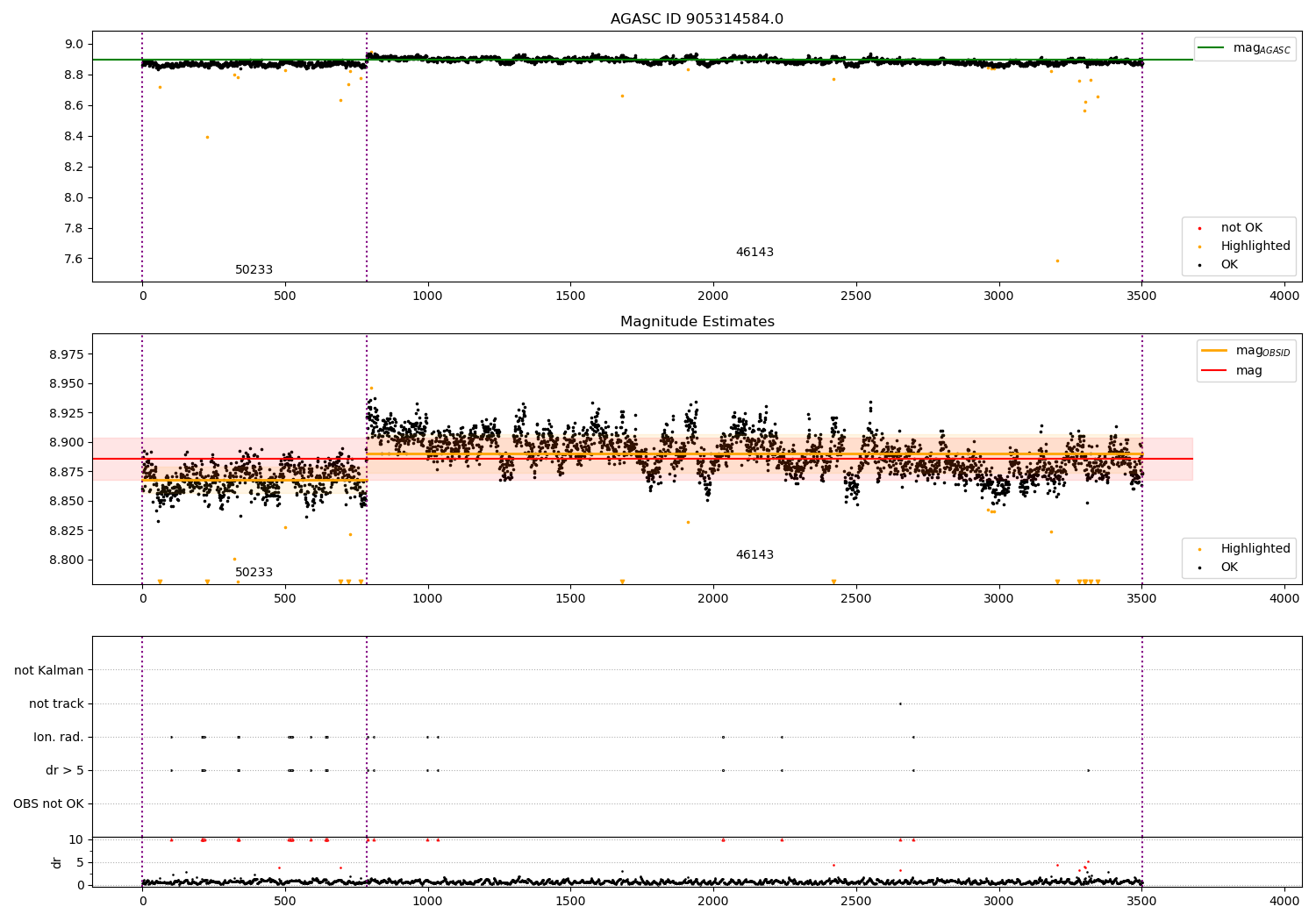The width and height of the screenshot is (1316, 921).
Task: Click orange mag OBSID legend entry
Action: pos(1247,351)
